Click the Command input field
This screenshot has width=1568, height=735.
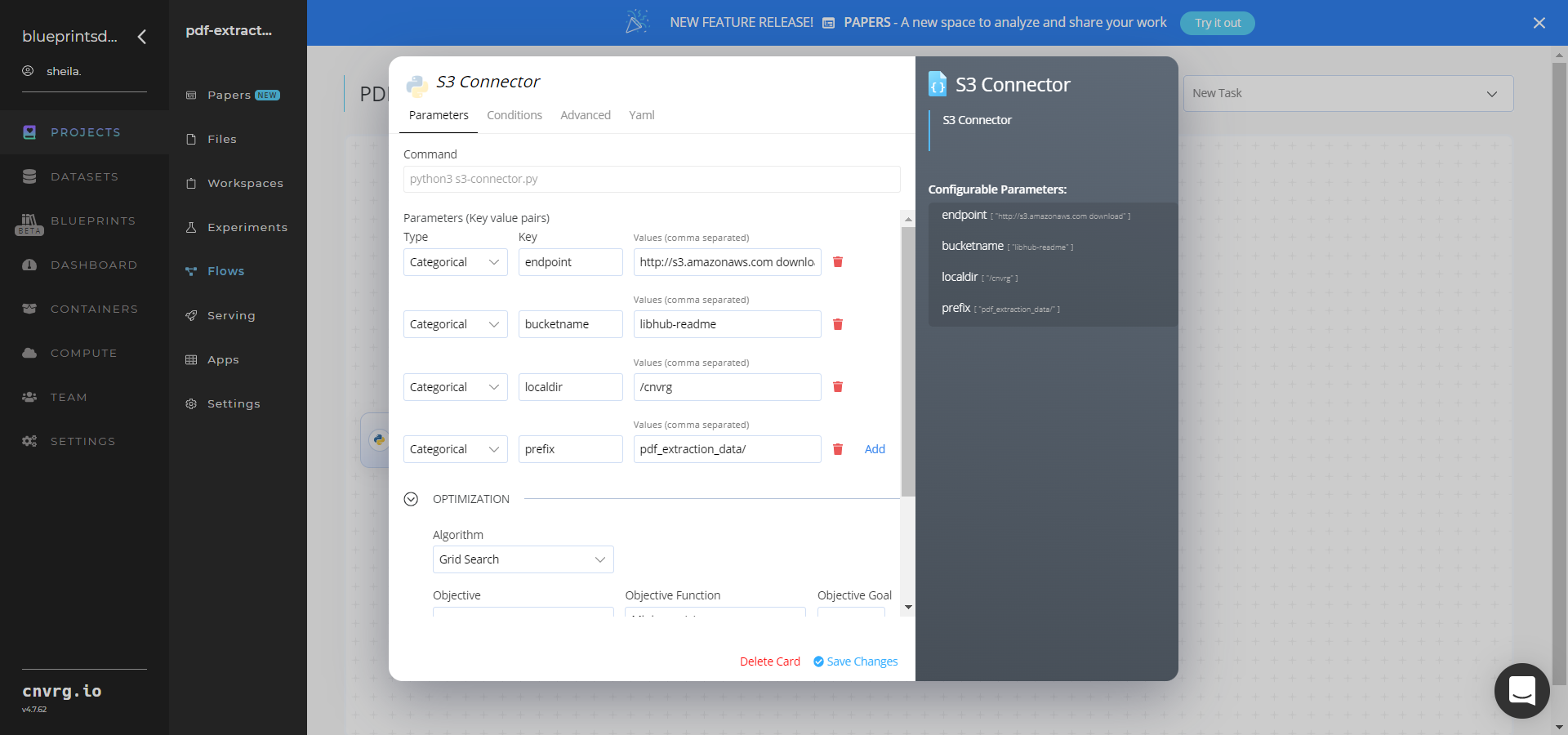coord(652,179)
